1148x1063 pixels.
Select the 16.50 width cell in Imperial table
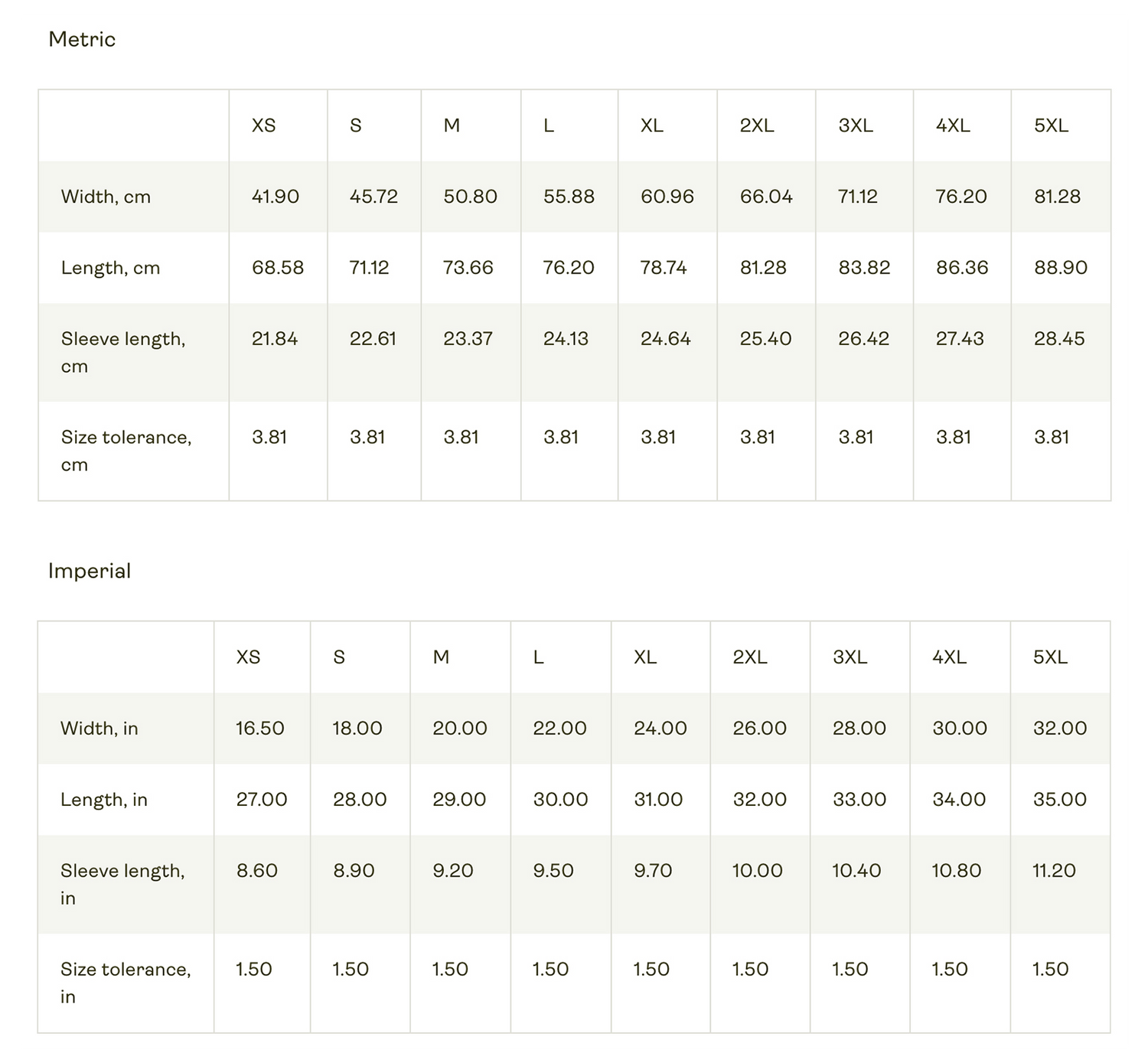click(260, 729)
